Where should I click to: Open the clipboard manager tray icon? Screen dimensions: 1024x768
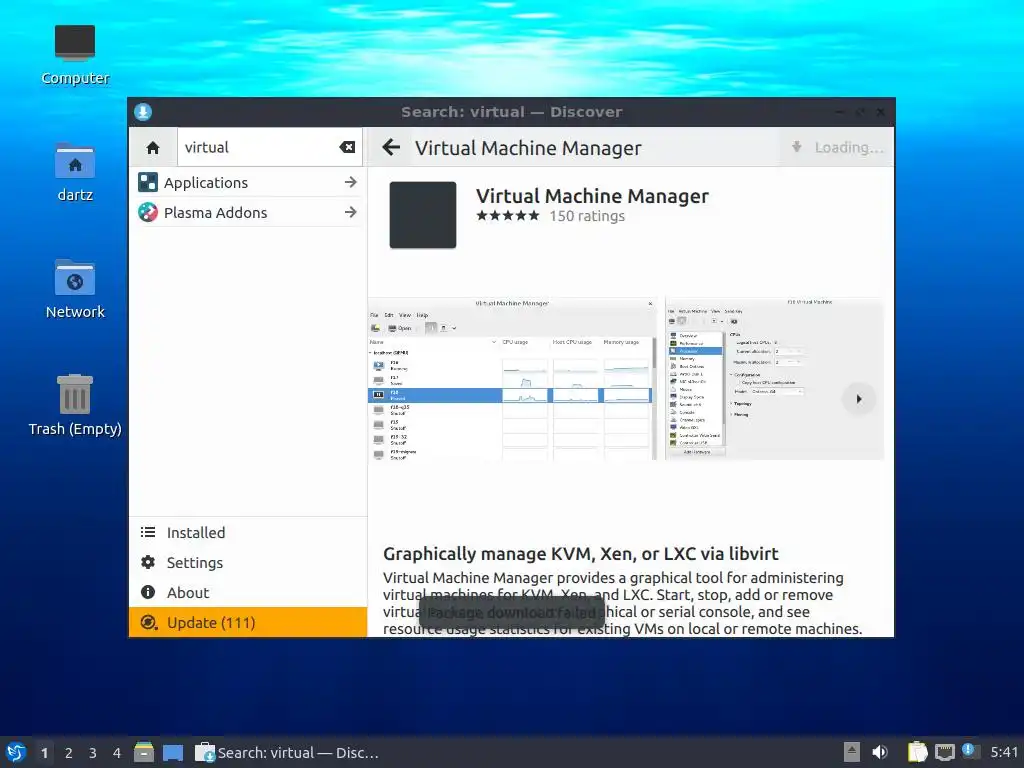[x=918, y=752]
